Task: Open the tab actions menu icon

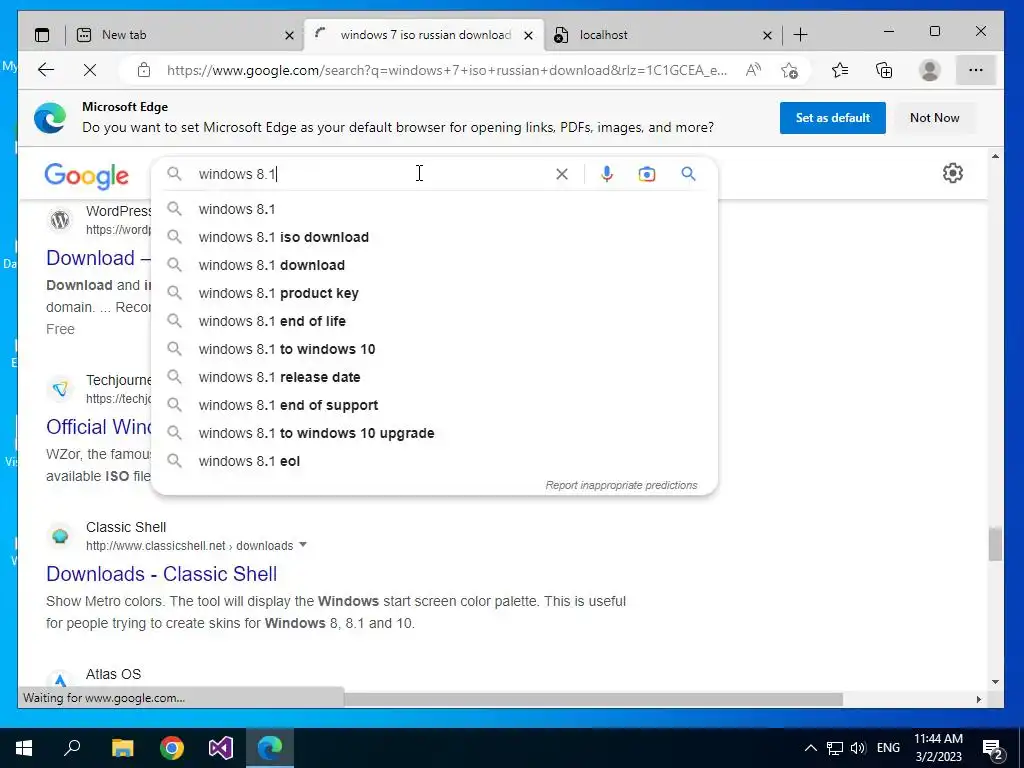Action: point(42,35)
